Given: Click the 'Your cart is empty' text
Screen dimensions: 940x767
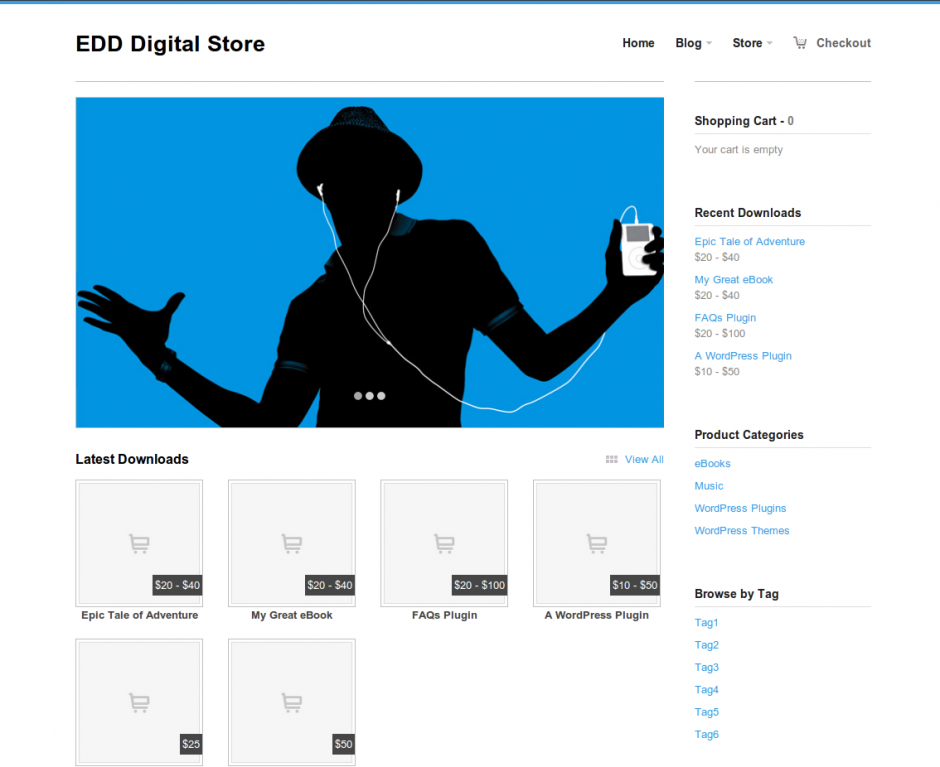Looking at the screenshot, I should (x=739, y=150).
